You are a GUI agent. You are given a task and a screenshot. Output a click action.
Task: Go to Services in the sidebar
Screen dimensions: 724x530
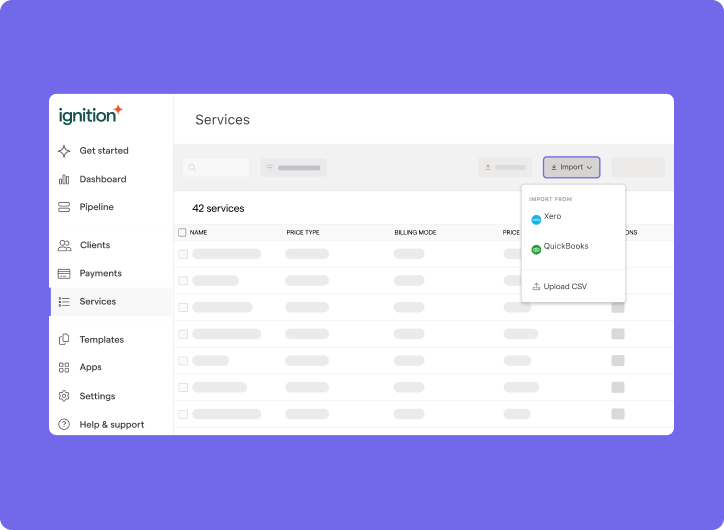pyautogui.click(x=97, y=301)
